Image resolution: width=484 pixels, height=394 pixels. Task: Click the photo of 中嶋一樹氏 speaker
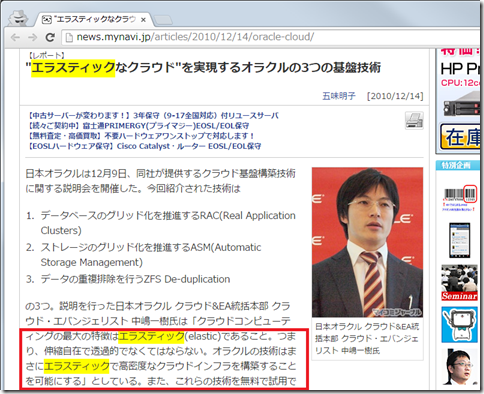click(x=367, y=242)
